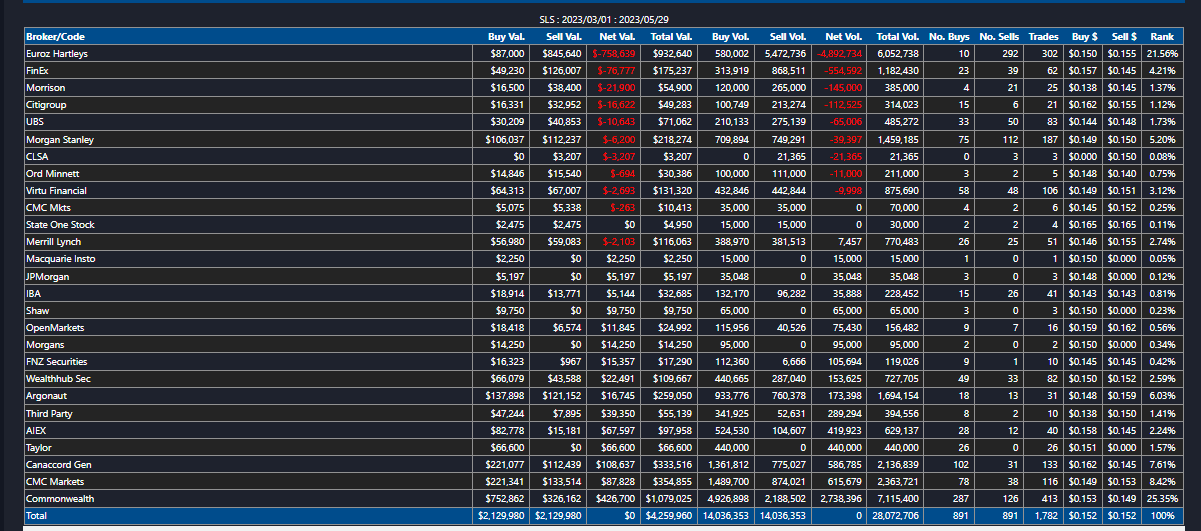Click Commonwealth rank 25.35%
Screen dimensions: 1201x531
[x=1162, y=499]
